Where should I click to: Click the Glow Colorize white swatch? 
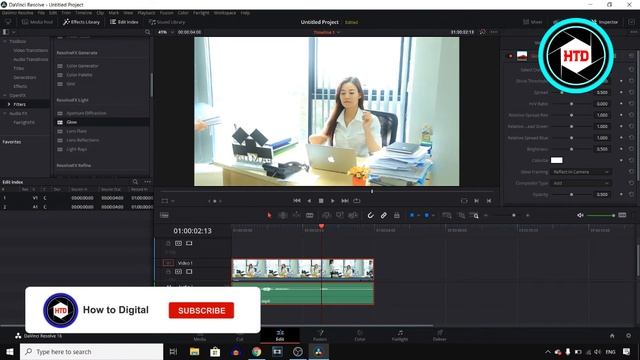(557, 160)
